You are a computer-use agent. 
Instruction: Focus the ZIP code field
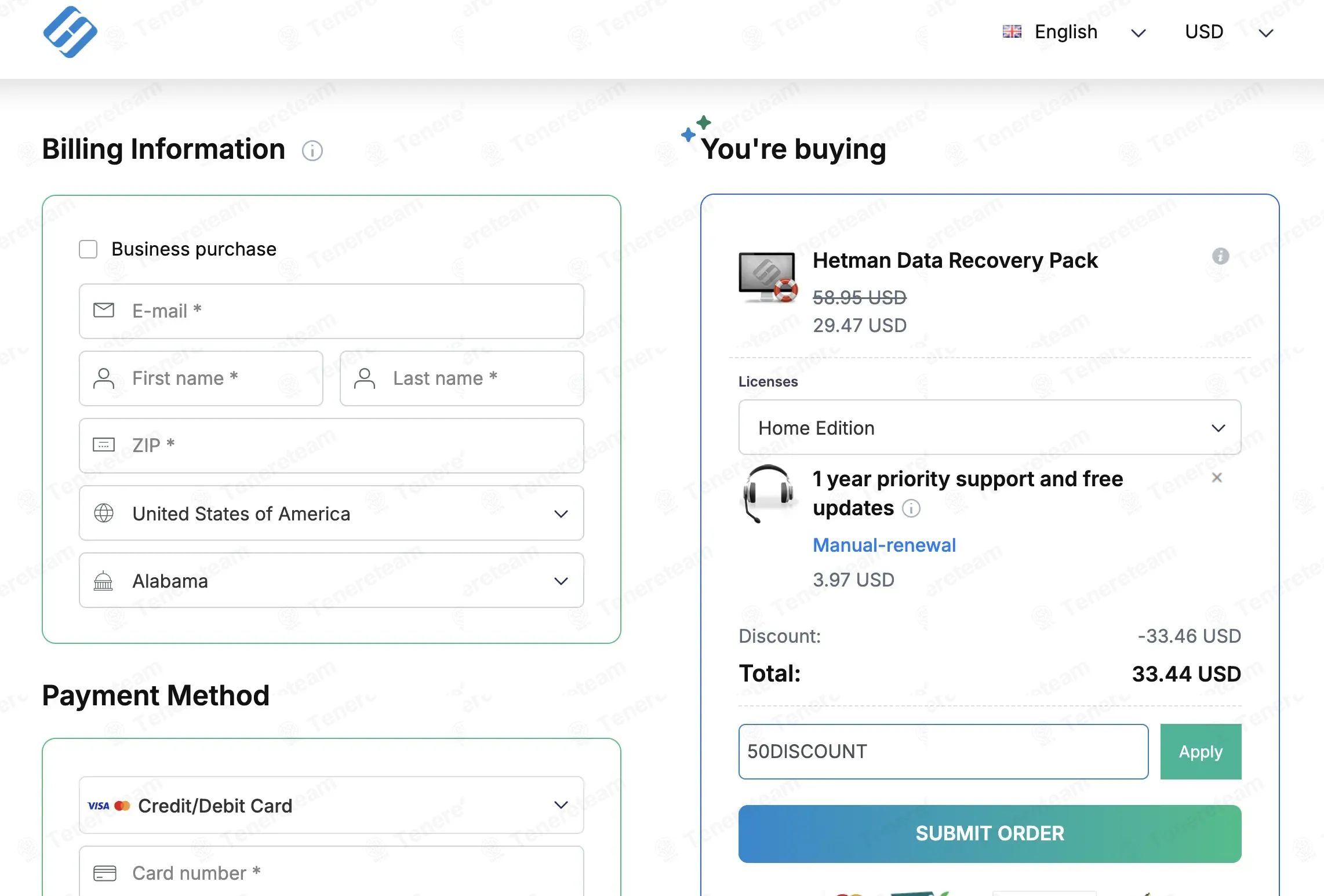tap(332, 446)
